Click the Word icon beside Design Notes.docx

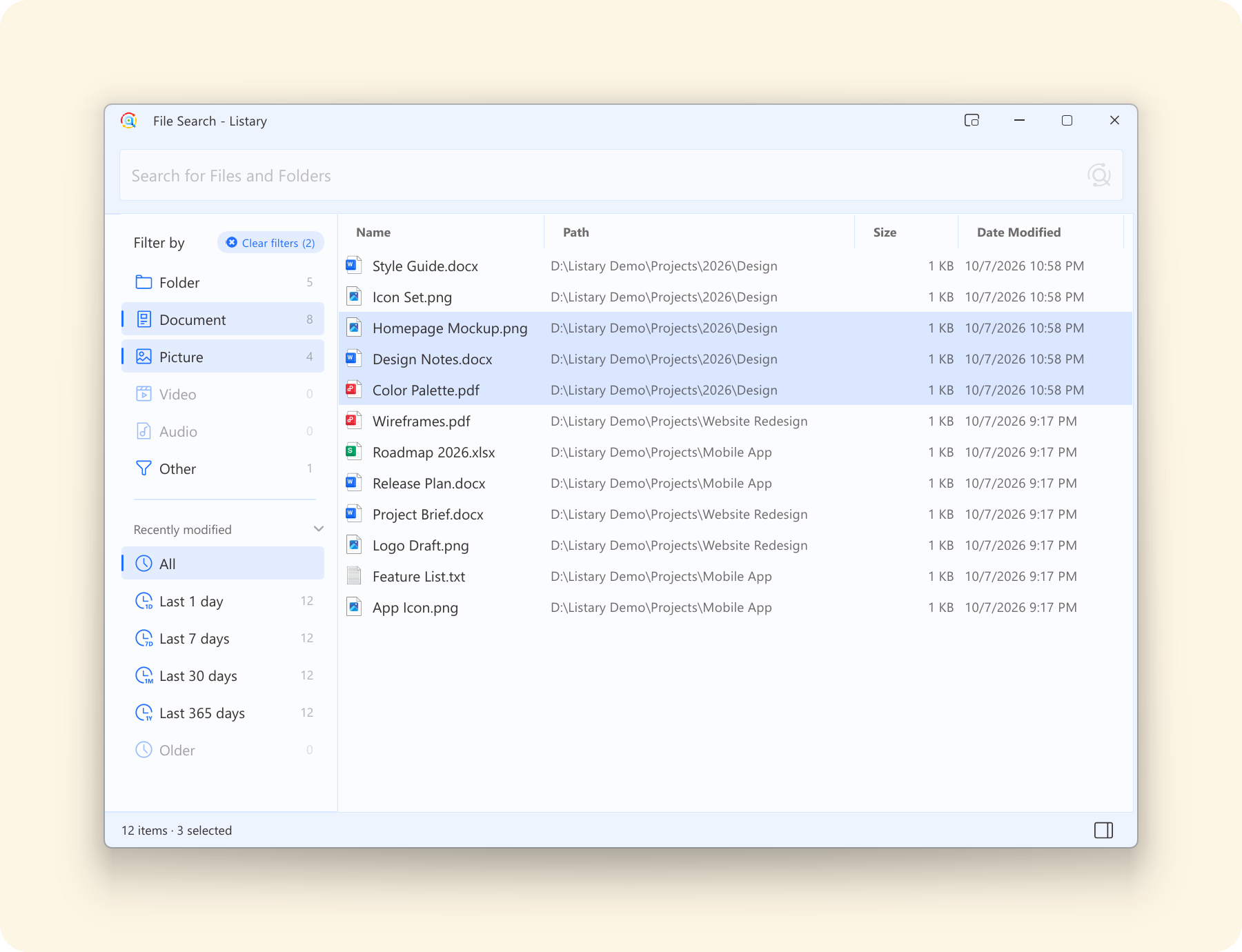(x=353, y=359)
